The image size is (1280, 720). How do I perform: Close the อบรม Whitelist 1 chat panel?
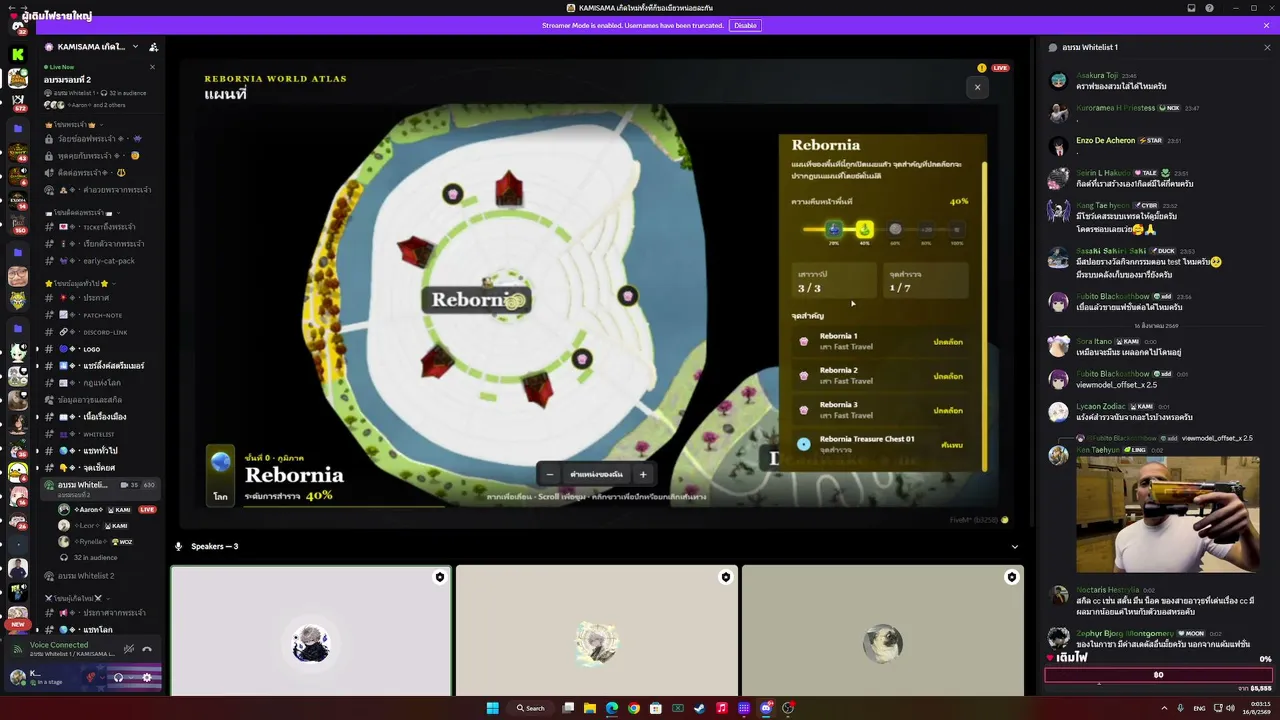pos(1267,47)
